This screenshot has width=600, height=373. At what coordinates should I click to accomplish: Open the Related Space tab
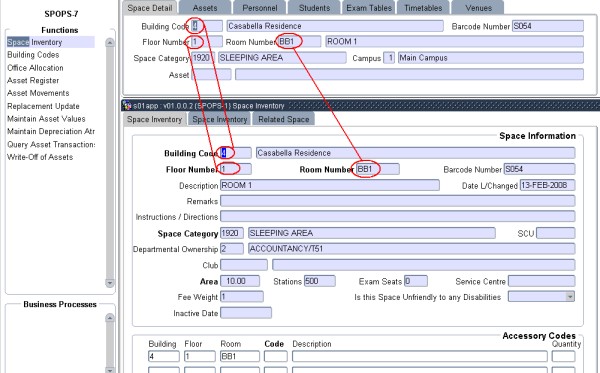(284, 119)
